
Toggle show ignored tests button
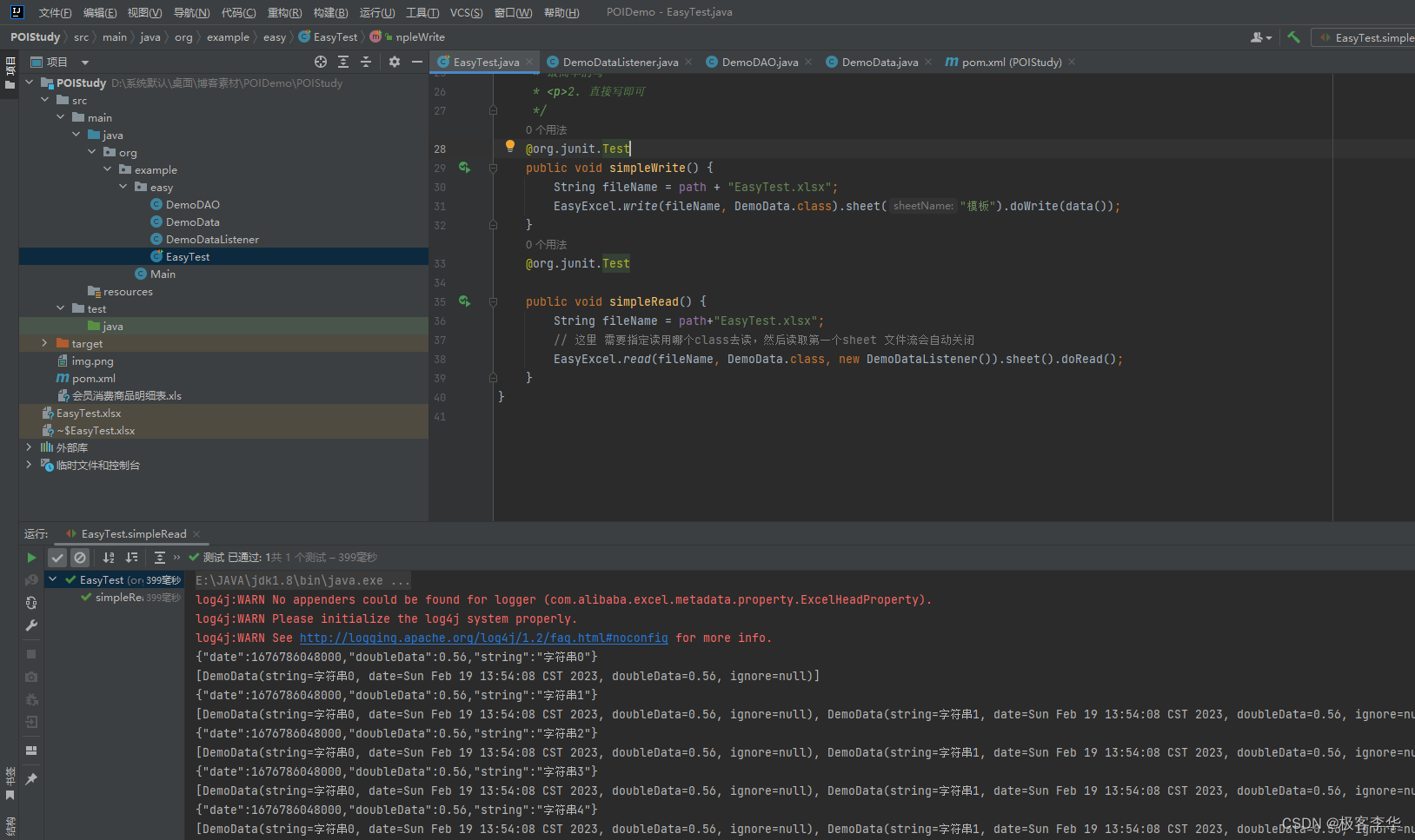pos(80,558)
